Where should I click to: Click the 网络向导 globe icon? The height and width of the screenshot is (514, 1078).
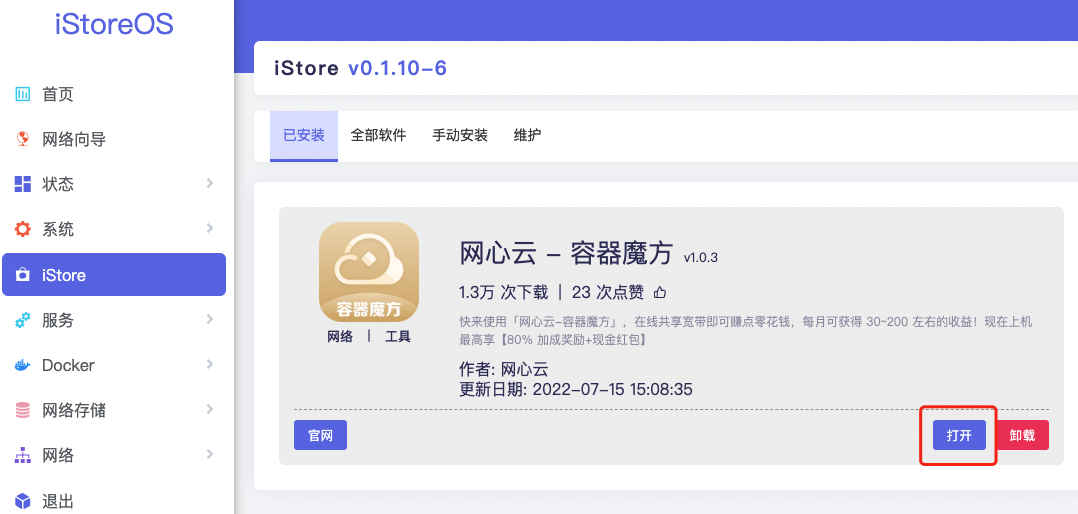23,139
